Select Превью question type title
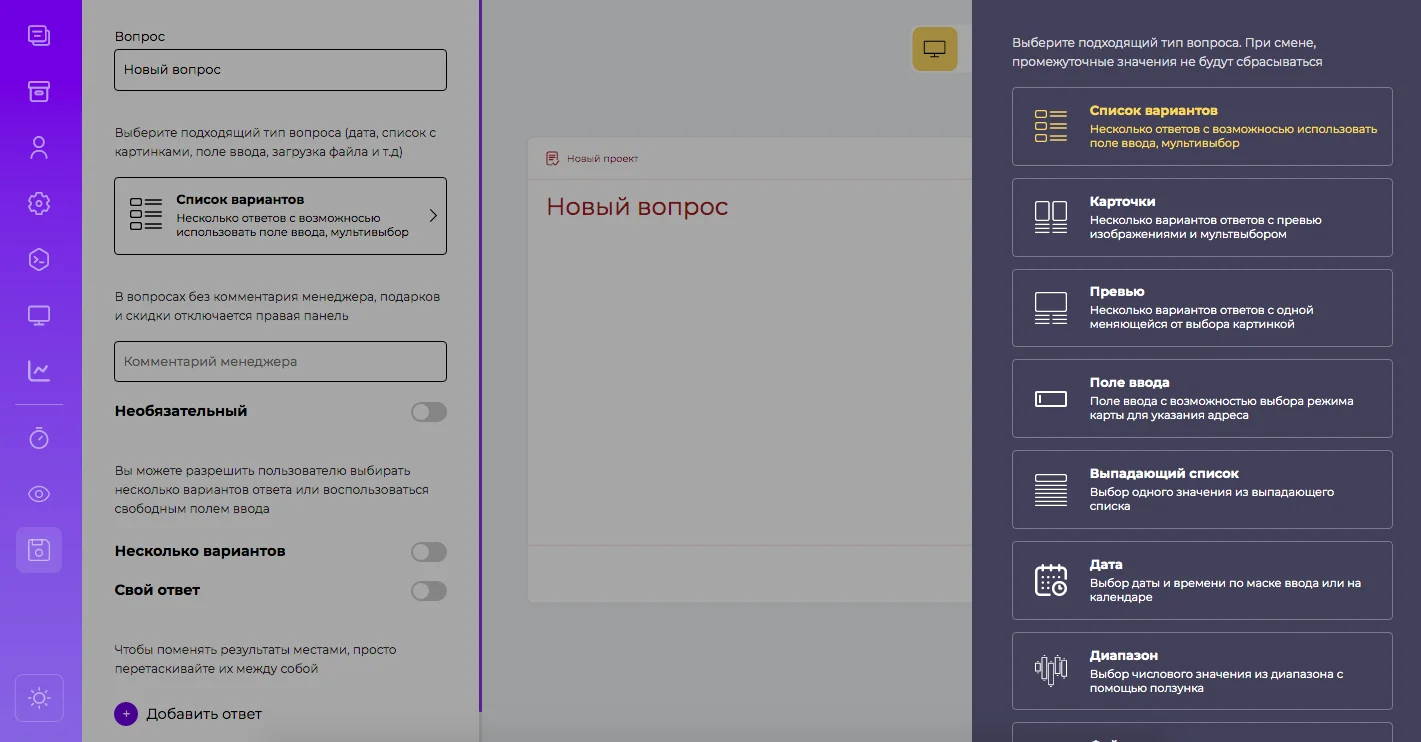The width and height of the screenshot is (1421, 742). [x=1117, y=292]
